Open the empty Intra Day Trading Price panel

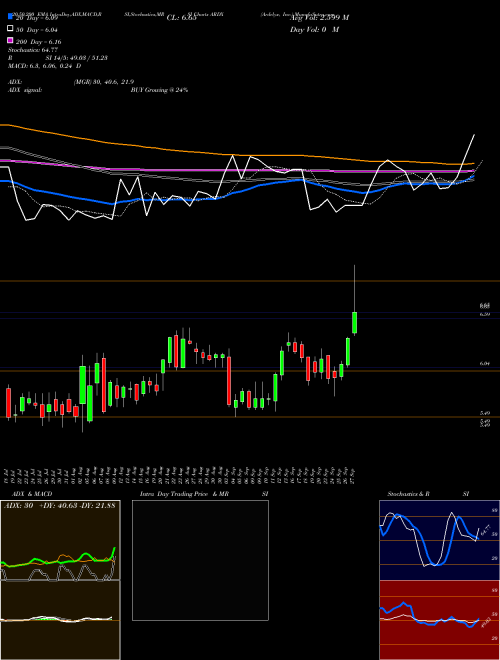(200, 560)
